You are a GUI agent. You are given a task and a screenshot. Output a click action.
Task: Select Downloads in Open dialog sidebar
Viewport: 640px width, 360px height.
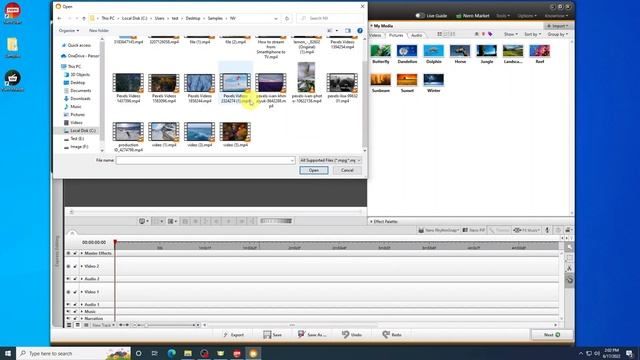(80, 98)
